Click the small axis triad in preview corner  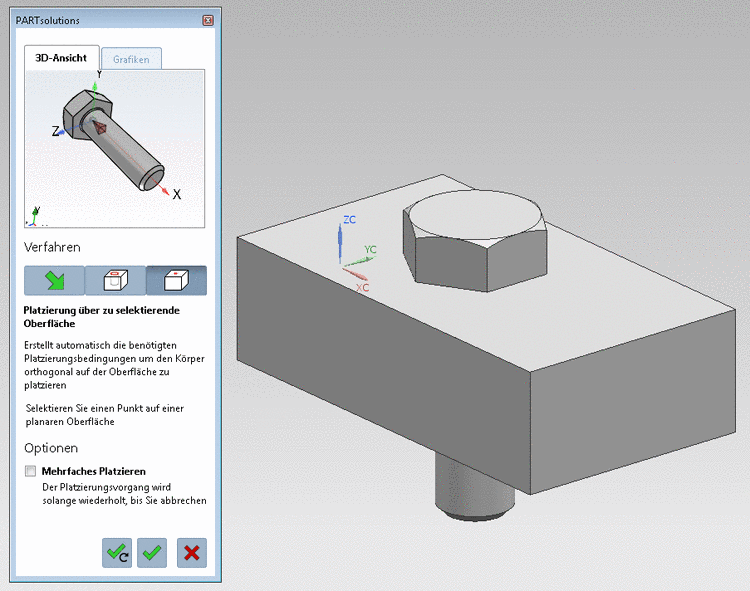click(34, 217)
